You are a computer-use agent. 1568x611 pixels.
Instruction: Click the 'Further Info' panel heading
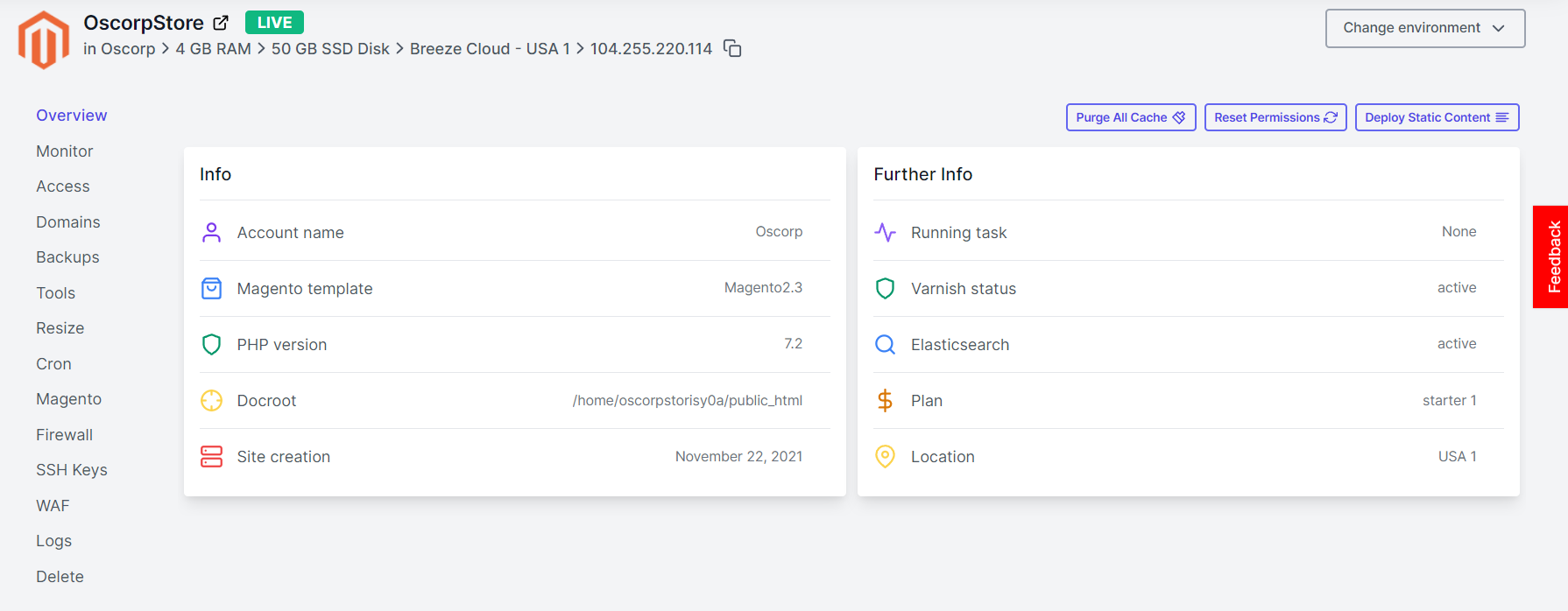coord(923,174)
